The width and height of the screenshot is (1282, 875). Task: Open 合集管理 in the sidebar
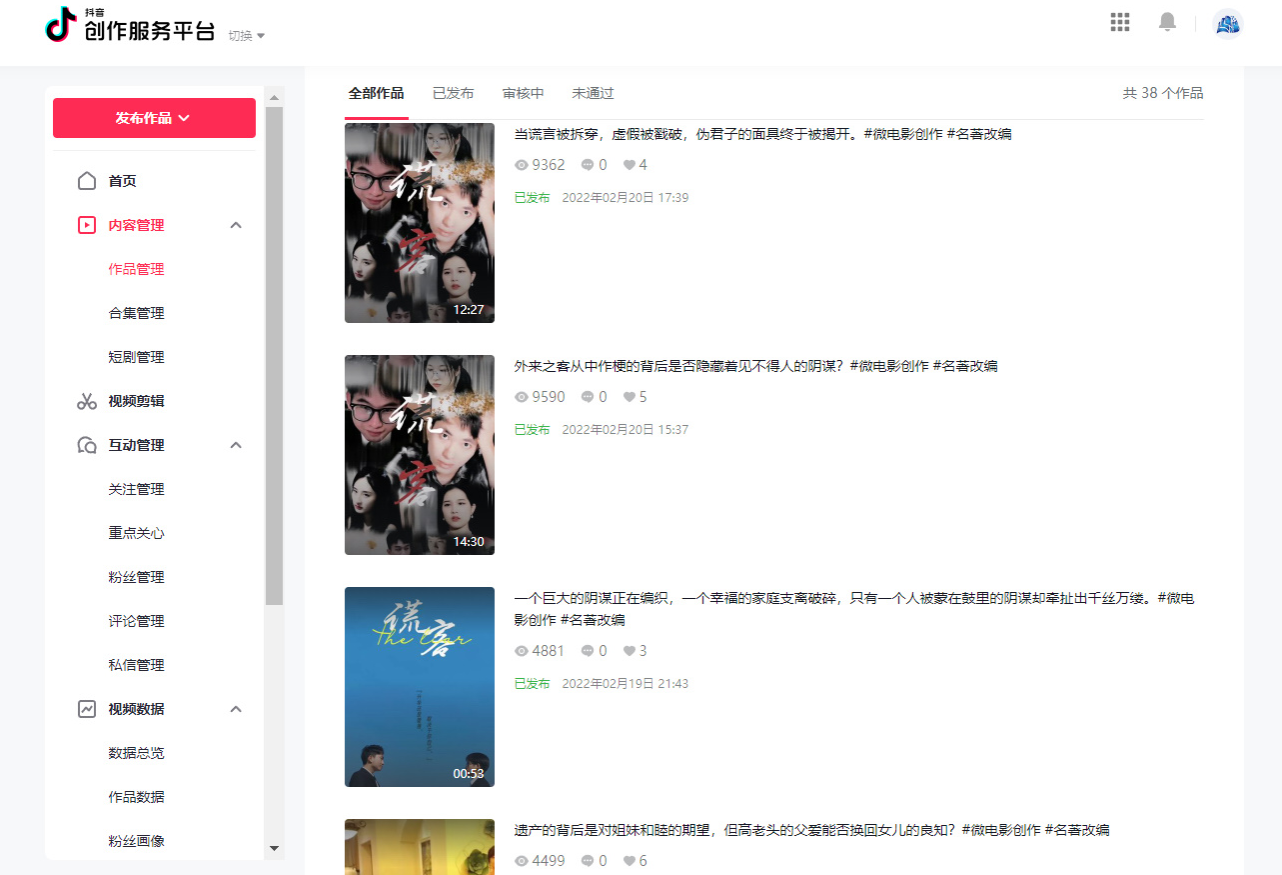click(x=136, y=313)
